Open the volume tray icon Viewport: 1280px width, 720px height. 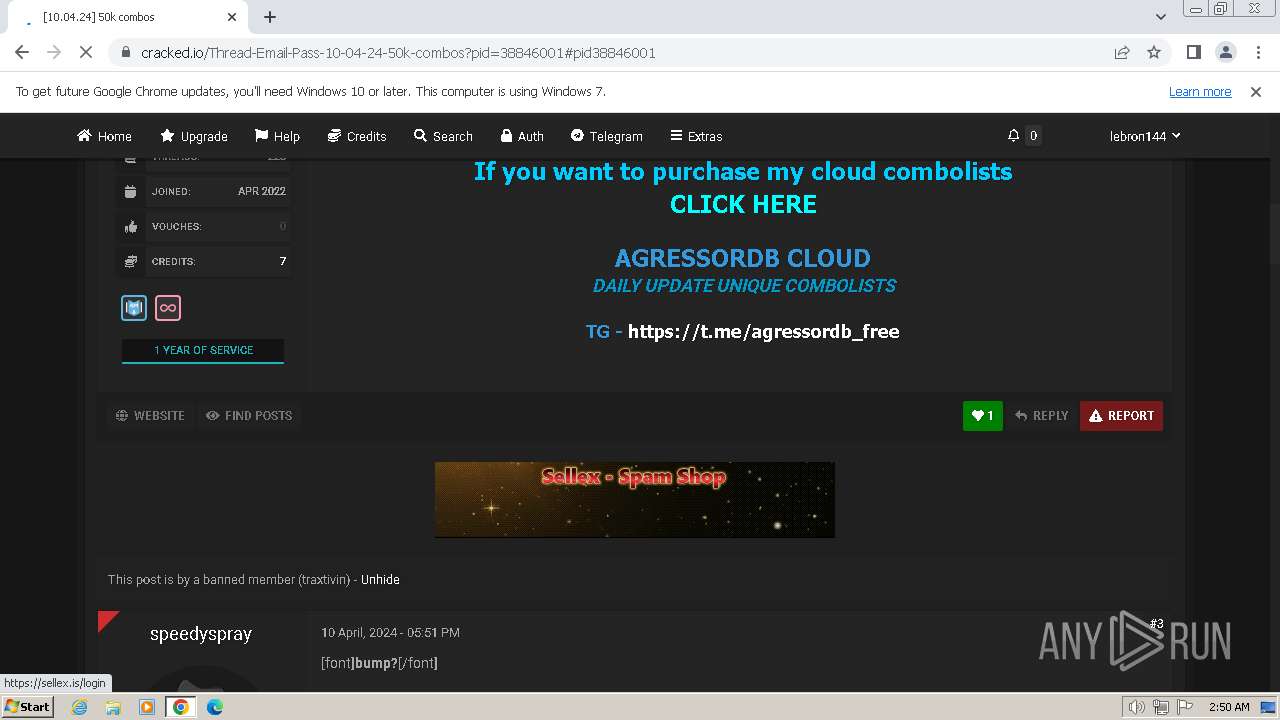pos(1137,707)
